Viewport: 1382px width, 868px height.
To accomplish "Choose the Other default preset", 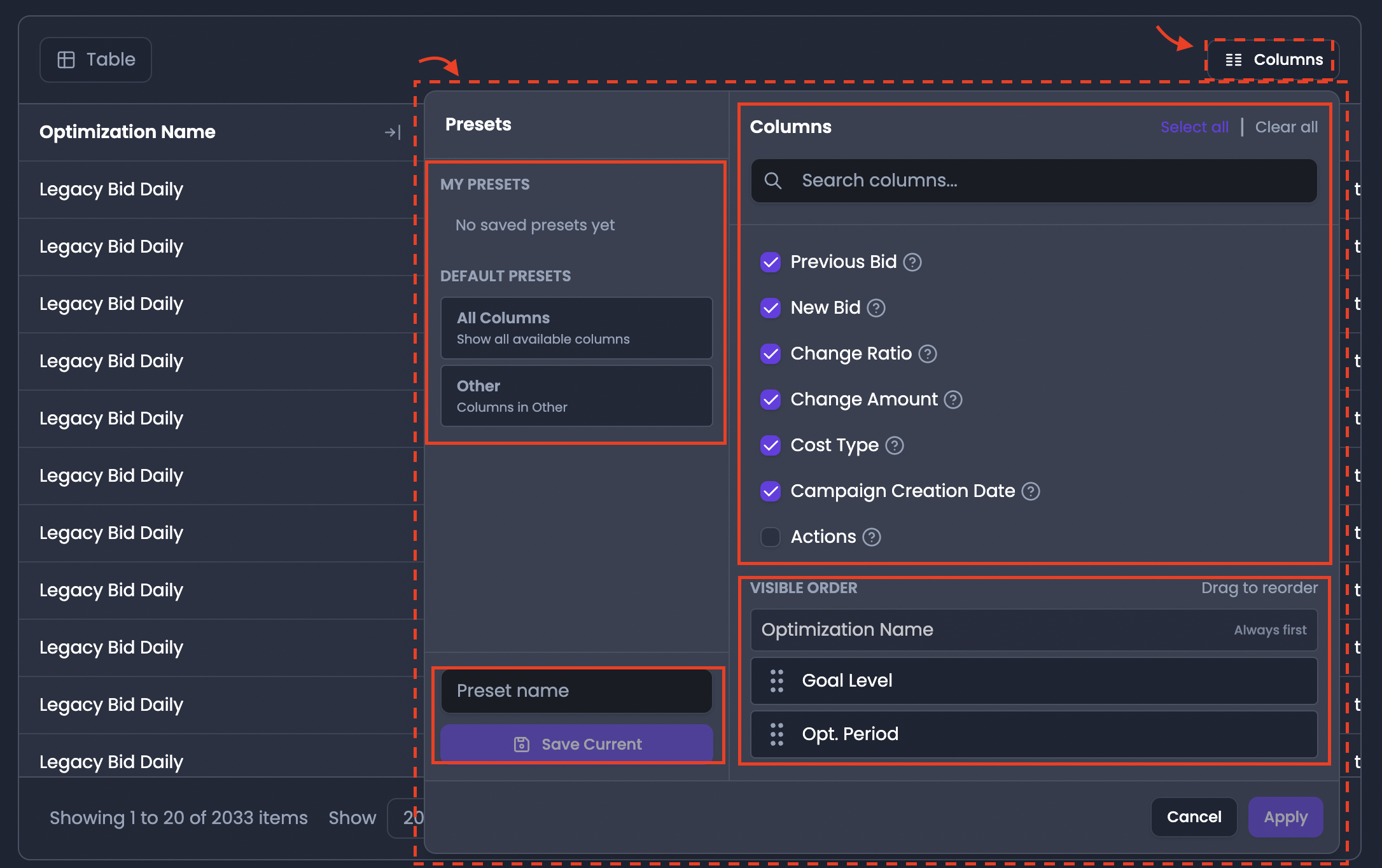I will point(576,396).
